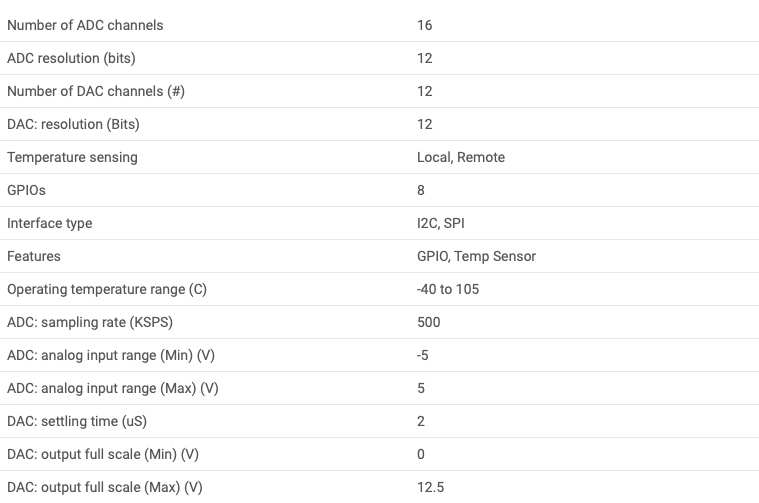Select the "GPIO, Temp Sensor" value
The width and height of the screenshot is (759, 503).
476,256
